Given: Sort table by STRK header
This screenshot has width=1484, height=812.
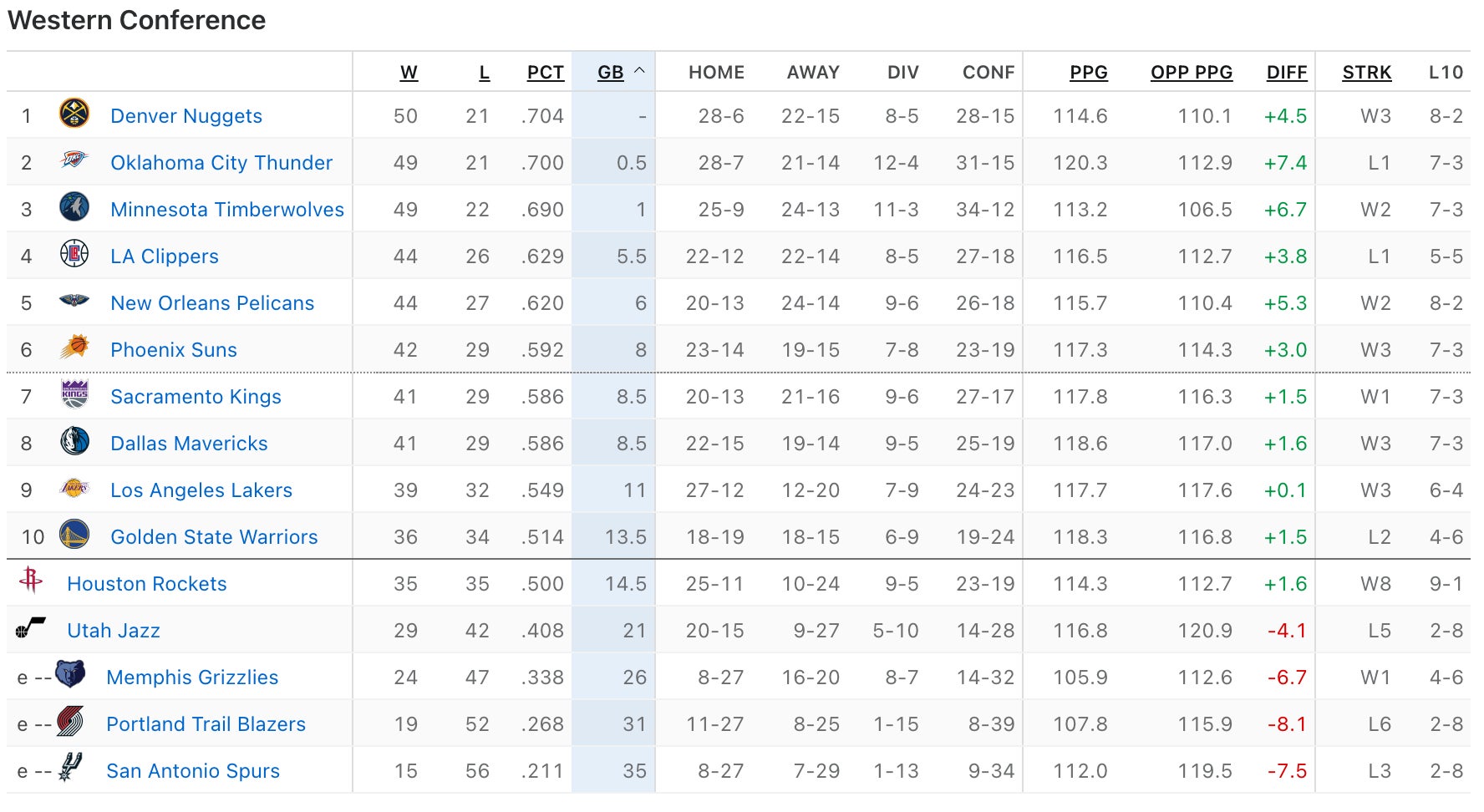Looking at the screenshot, I should point(1366,73).
